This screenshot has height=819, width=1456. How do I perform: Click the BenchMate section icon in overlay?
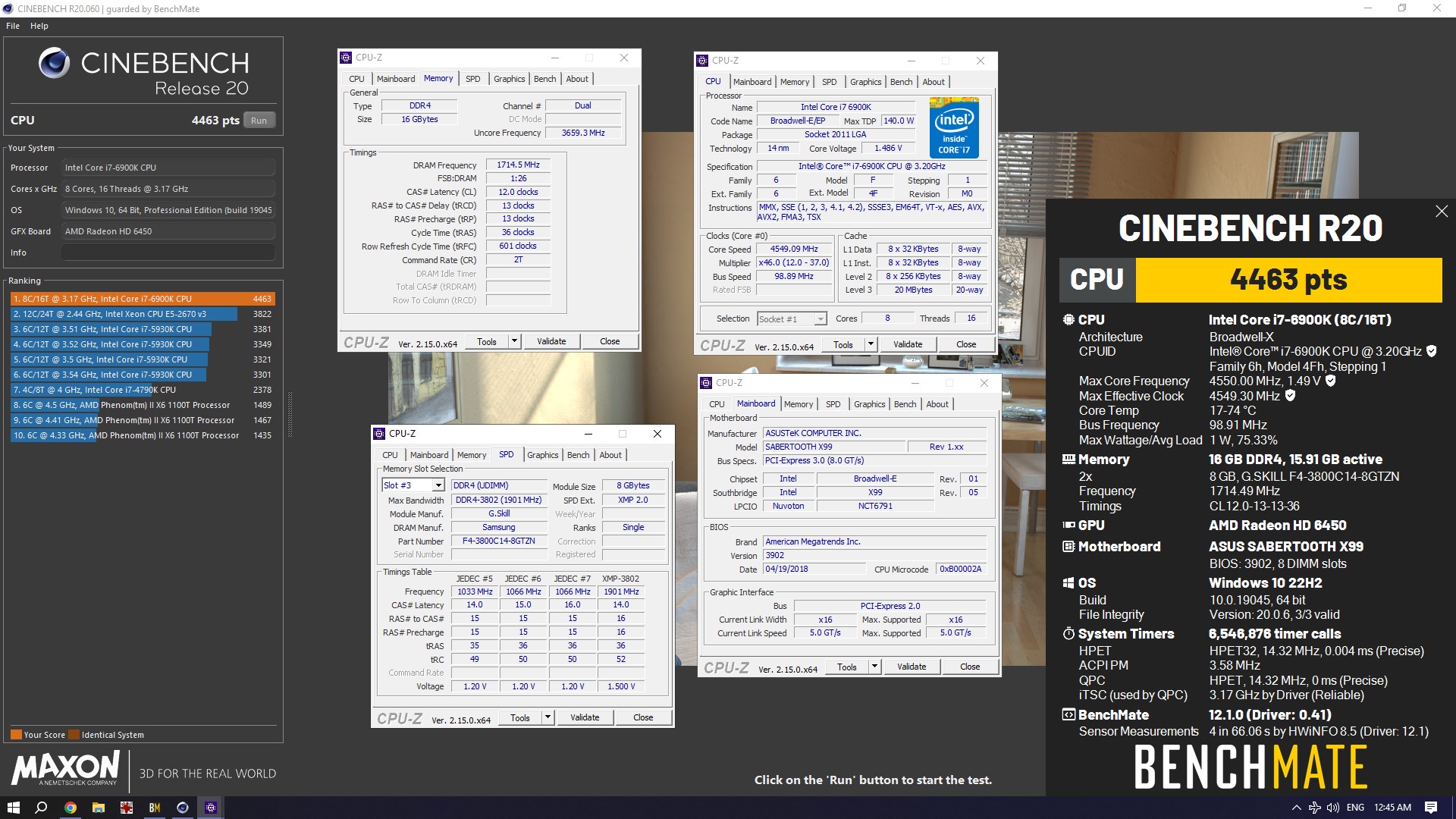coord(1068,714)
